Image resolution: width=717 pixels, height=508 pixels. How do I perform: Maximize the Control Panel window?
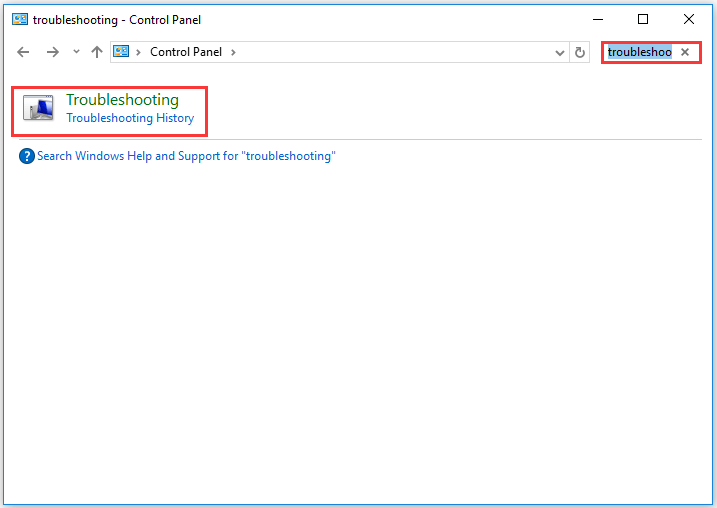(643, 19)
